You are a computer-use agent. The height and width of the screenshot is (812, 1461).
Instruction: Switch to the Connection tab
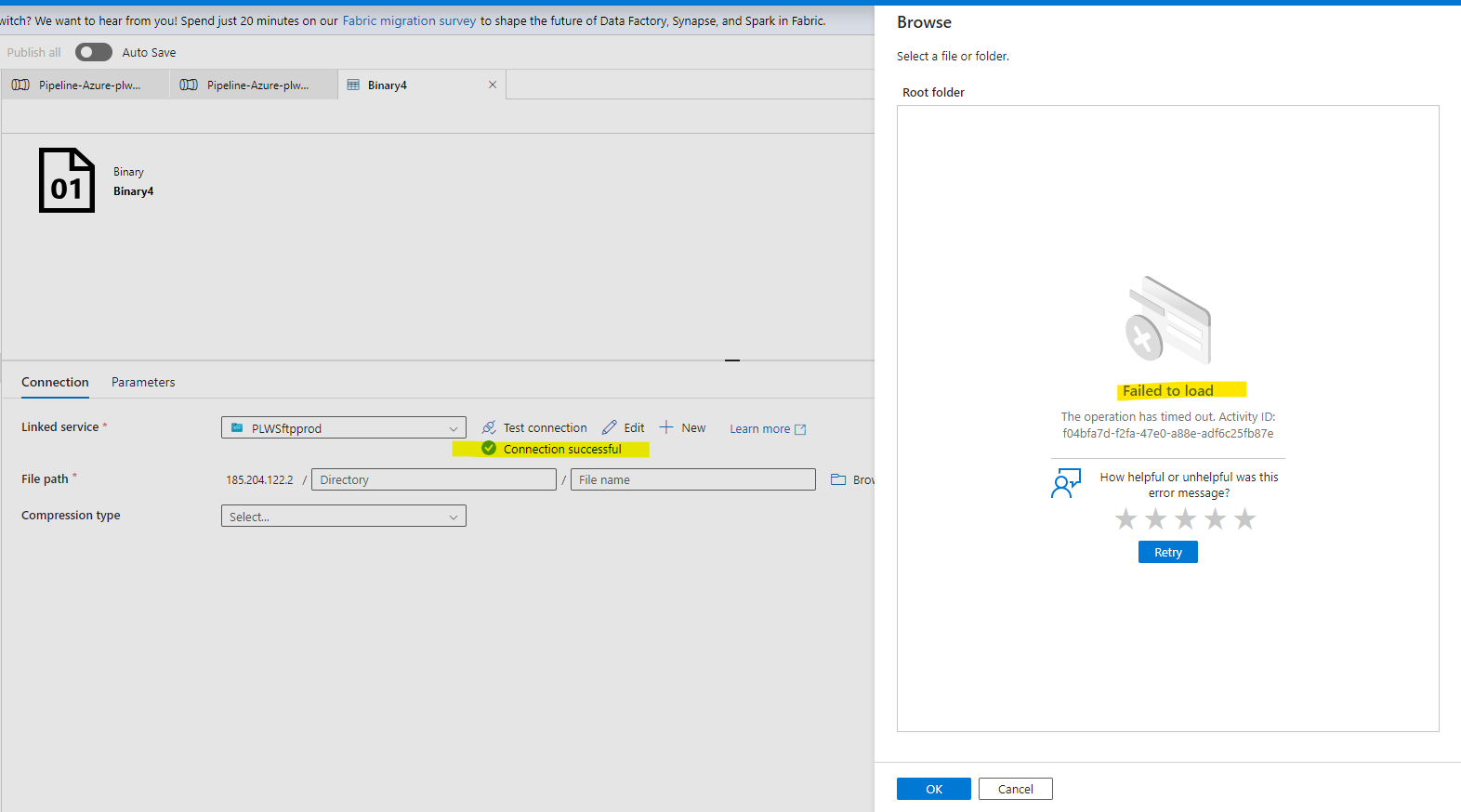[55, 382]
